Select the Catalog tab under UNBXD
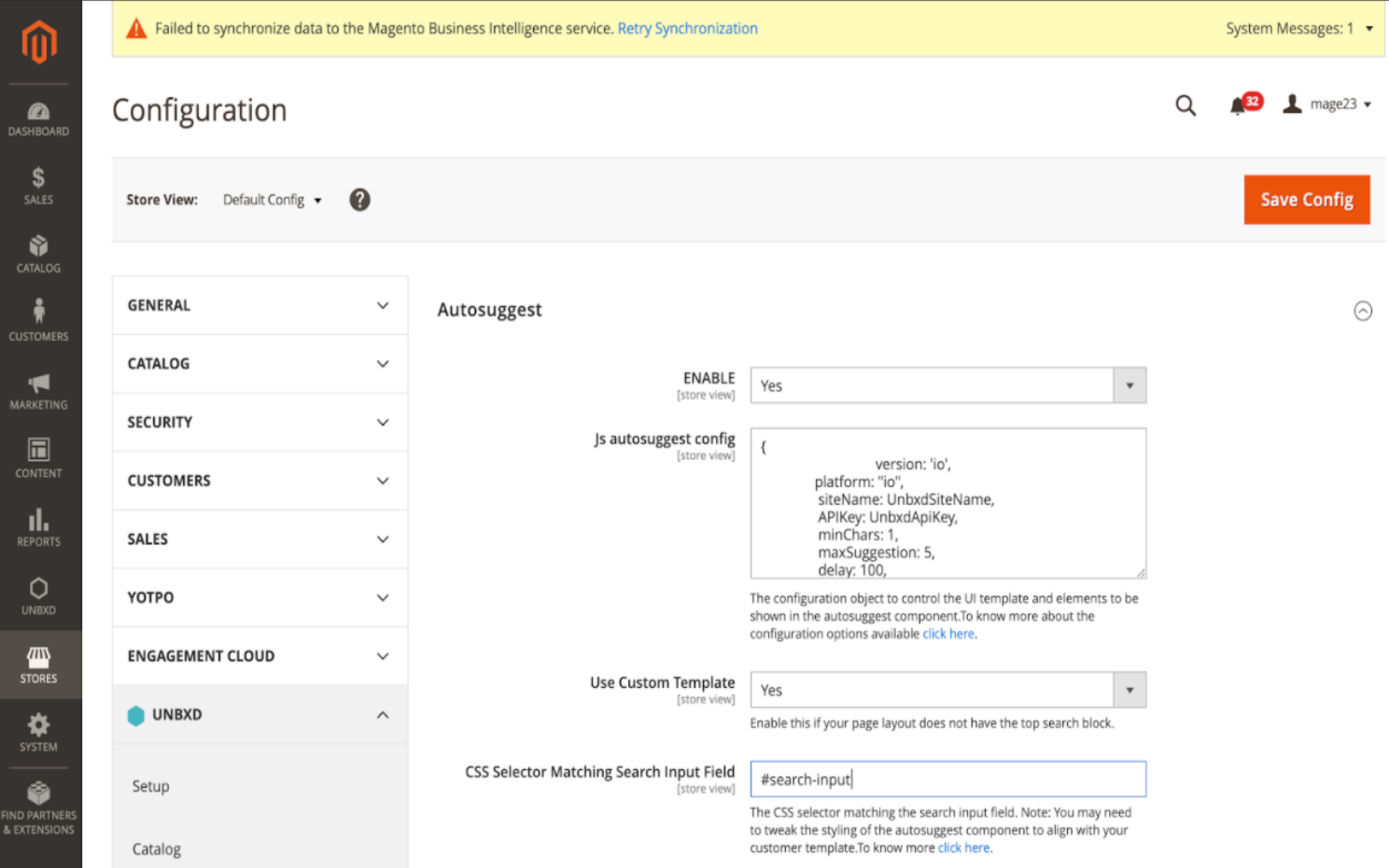 tap(156, 849)
